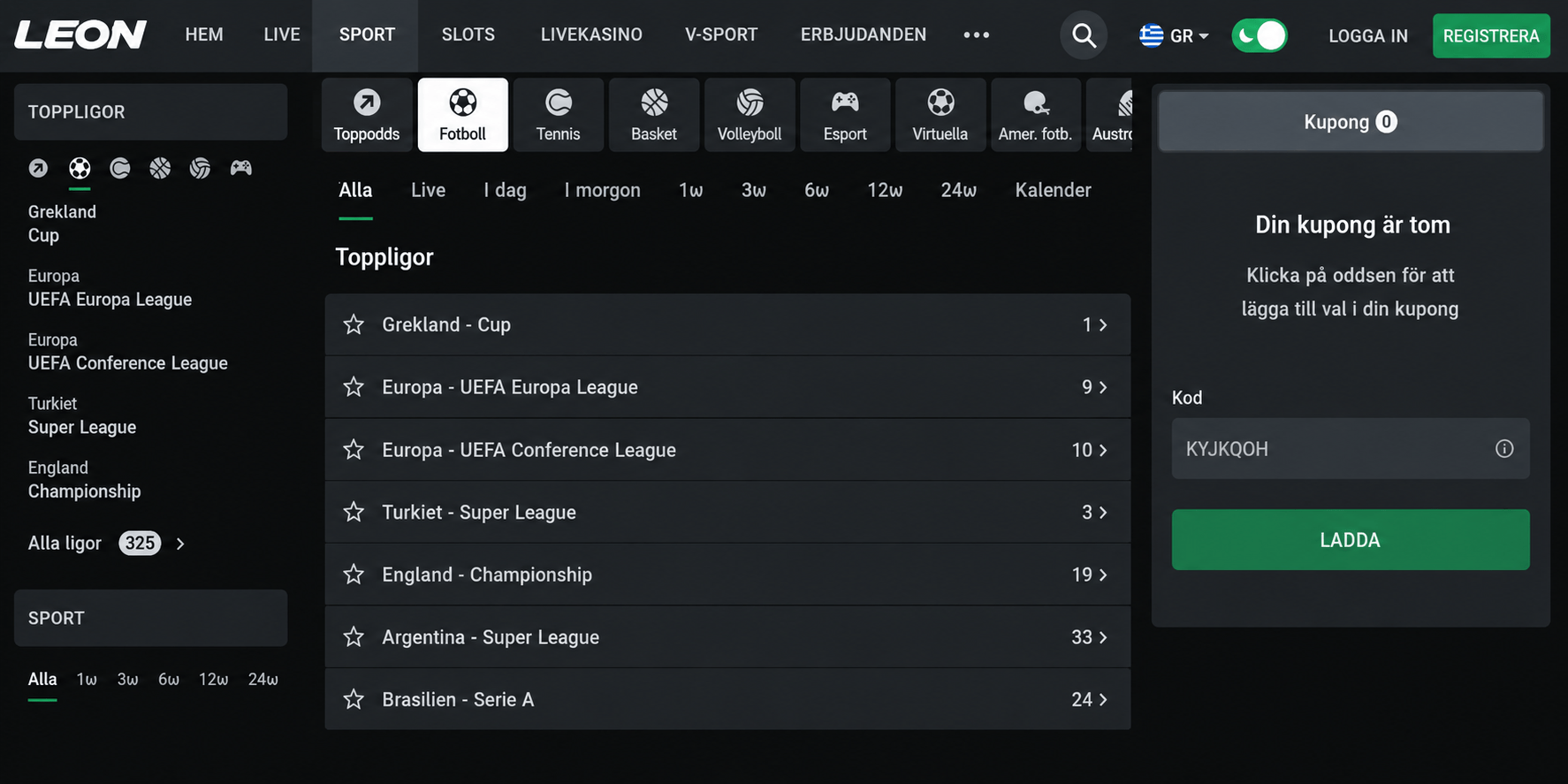Click the info icon in Kod field
The width and height of the screenshot is (1568, 784).
1504,449
